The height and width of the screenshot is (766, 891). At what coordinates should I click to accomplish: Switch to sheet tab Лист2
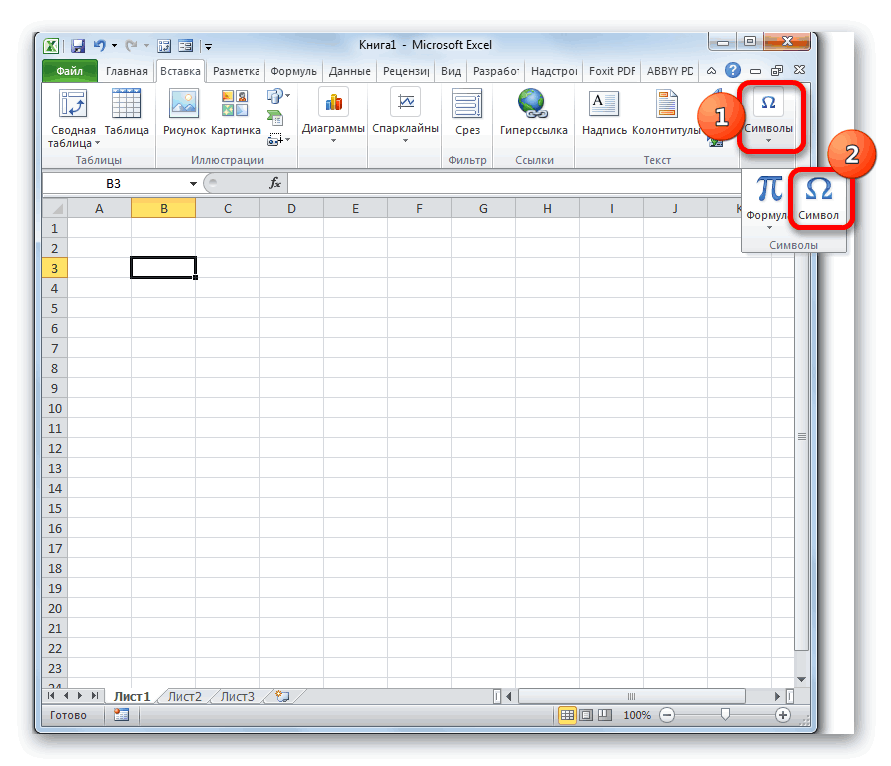point(184,696)
